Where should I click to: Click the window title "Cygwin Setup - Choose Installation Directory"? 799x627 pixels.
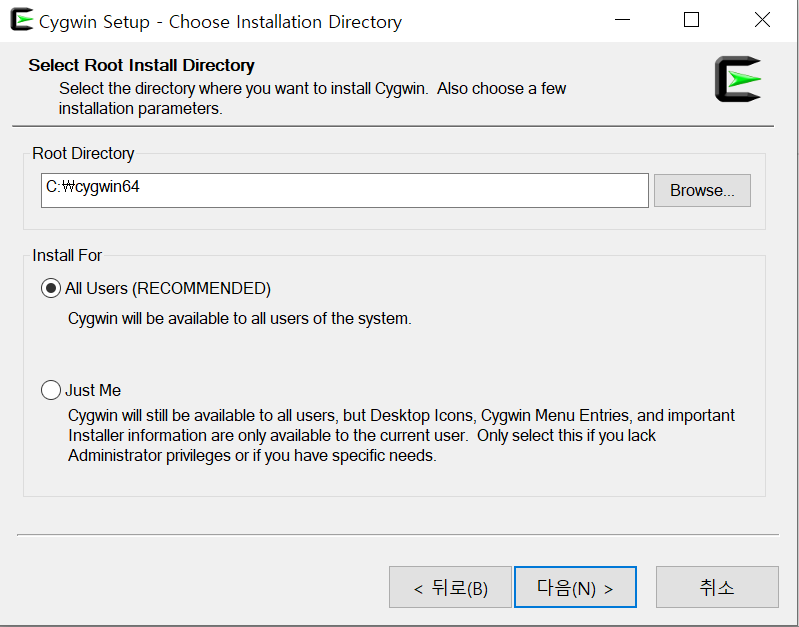coord(220,22)
